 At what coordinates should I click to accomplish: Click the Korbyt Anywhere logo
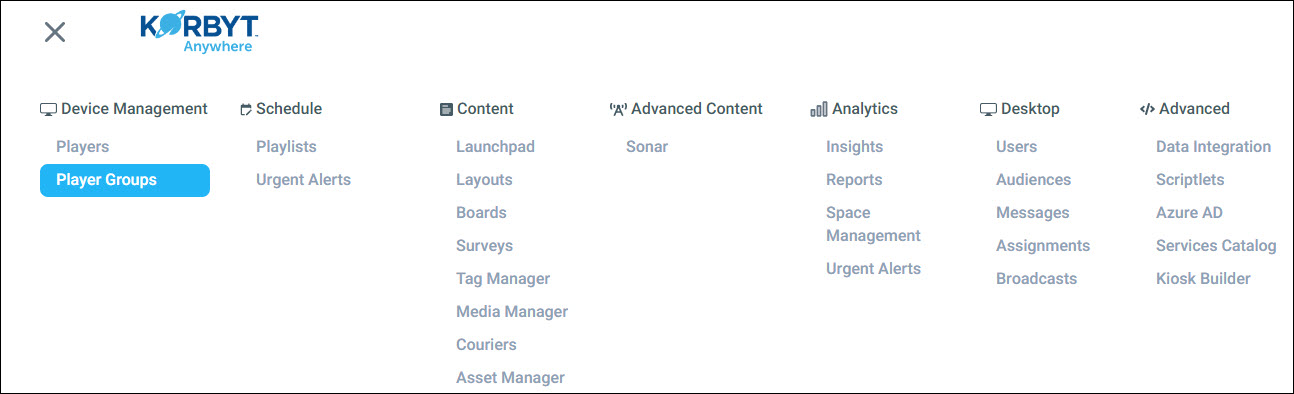tap(200, 33)
